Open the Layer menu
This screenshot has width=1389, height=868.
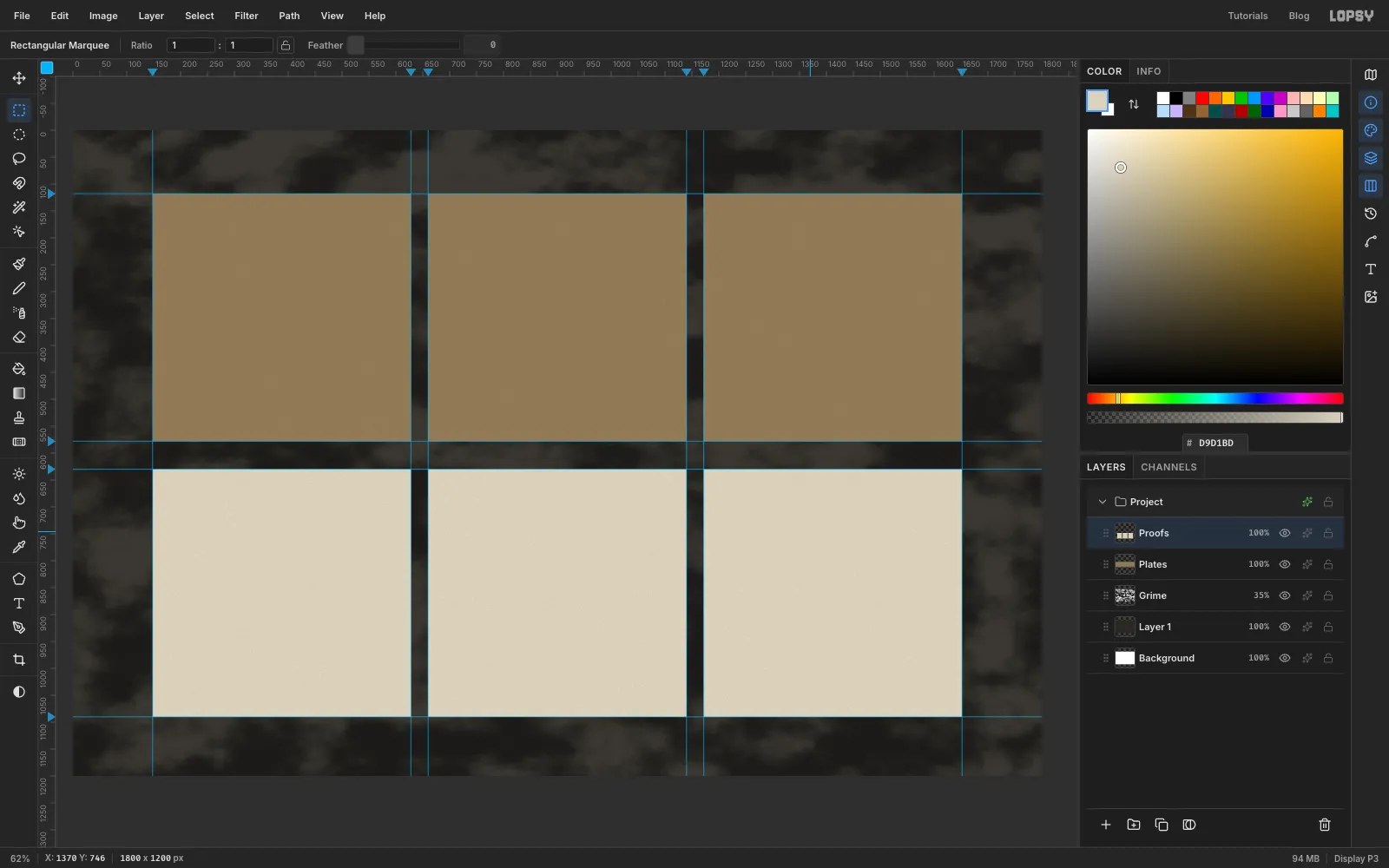pos(151,16)
